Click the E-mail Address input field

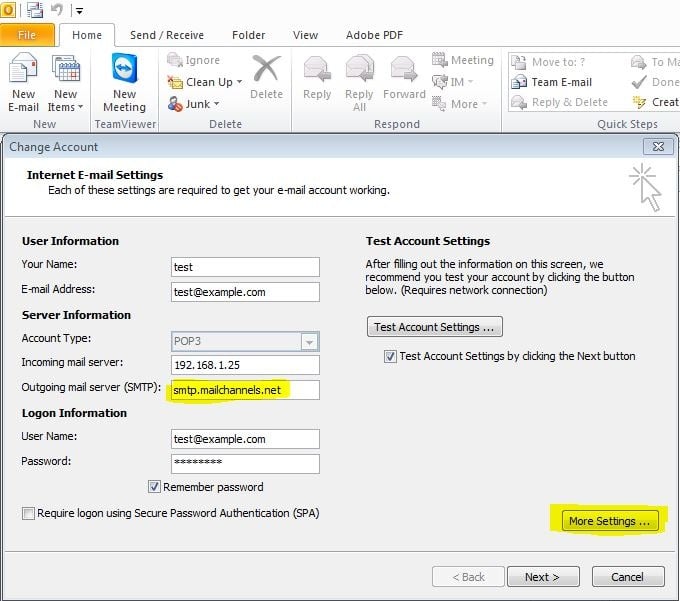click(x=245, y=292)
